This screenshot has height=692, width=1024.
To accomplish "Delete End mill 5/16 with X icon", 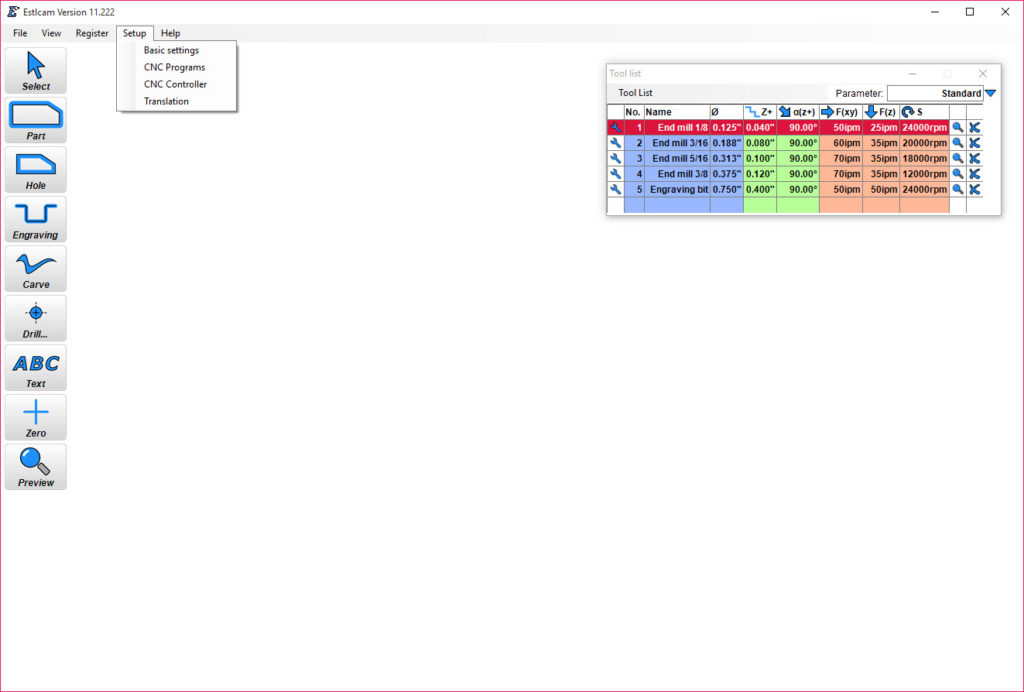I will (974, 159).
